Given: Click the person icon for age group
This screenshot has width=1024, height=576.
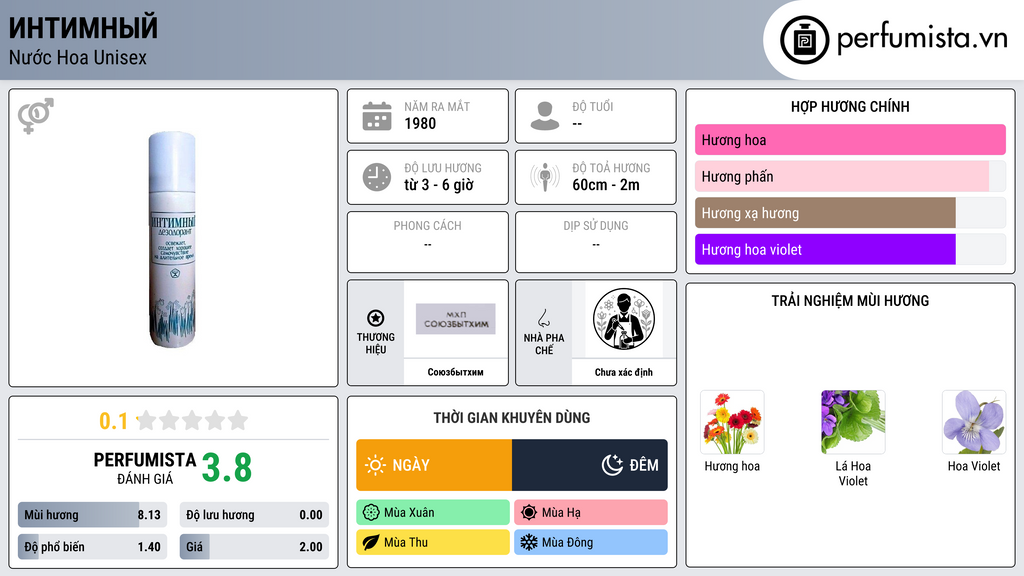Looking at the screenshot, I should coord(545,116).
